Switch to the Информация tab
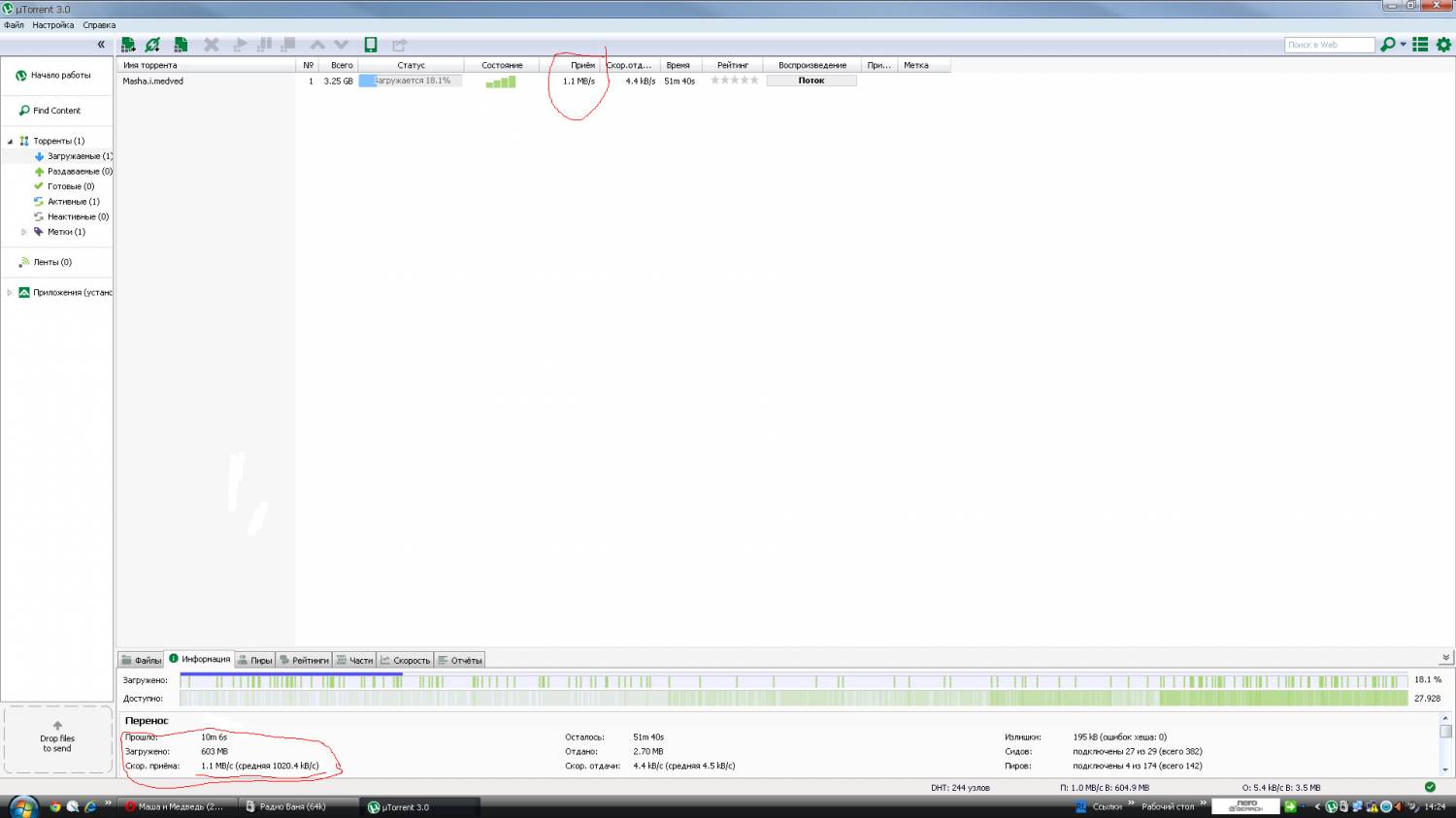 tap(200, 659)
